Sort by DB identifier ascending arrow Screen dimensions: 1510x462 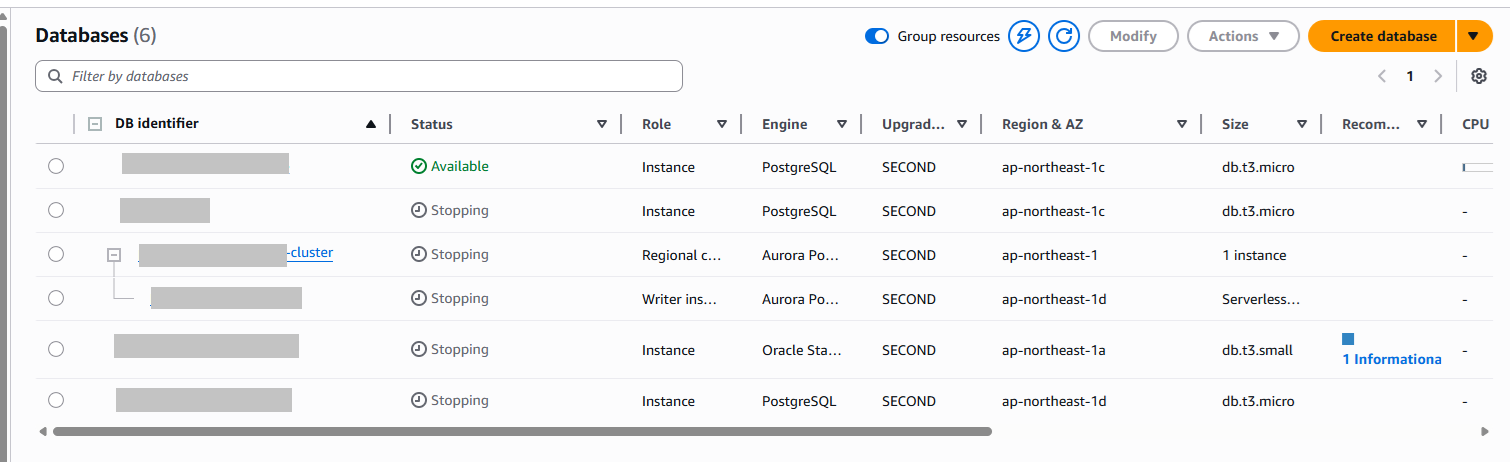pyautogui.click(x=371, y=125)
